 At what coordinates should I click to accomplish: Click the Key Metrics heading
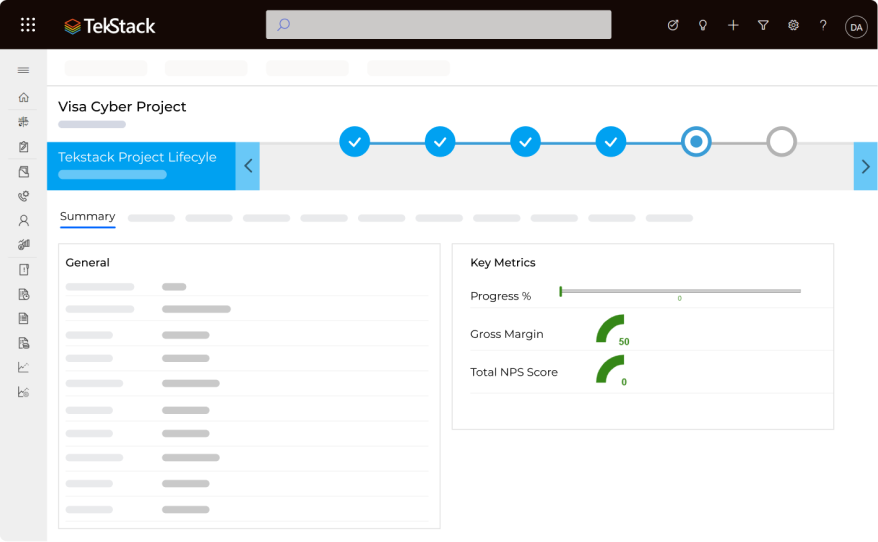(503, 263)
